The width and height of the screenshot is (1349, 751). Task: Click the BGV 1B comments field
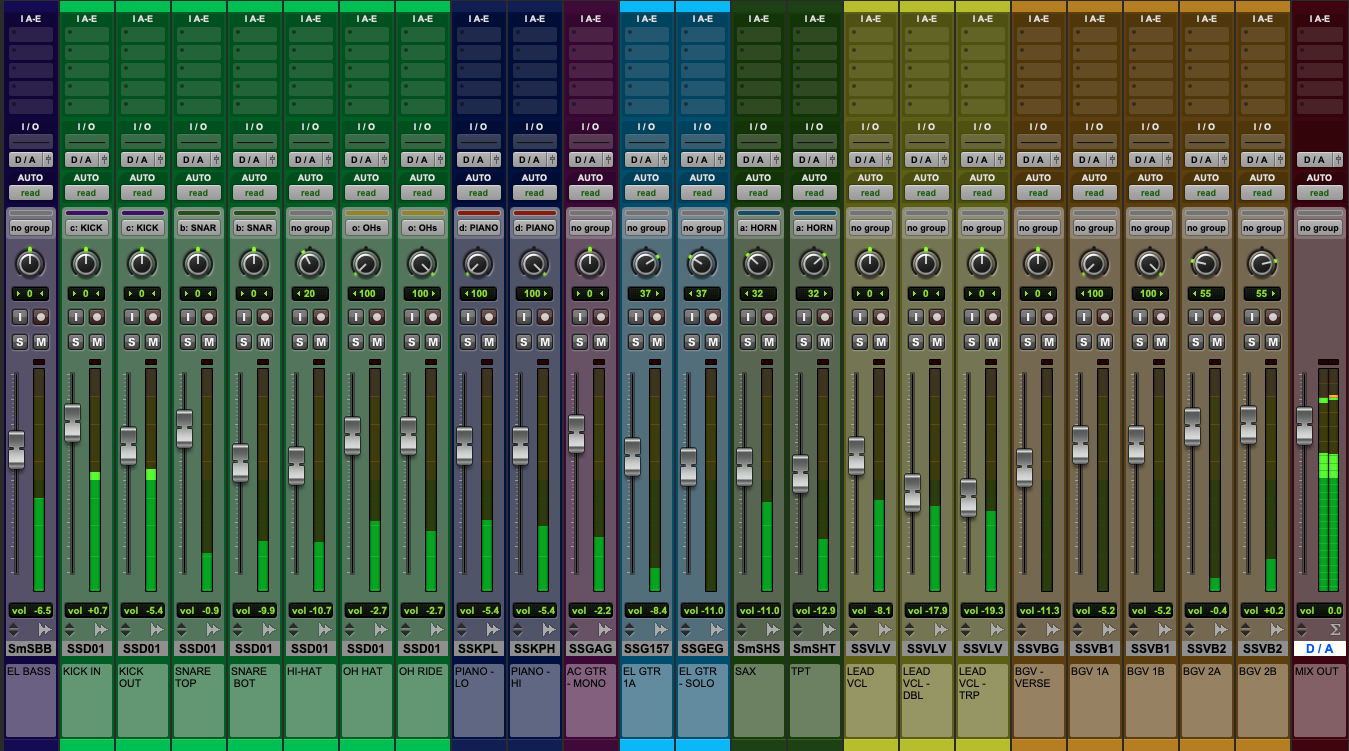click(1151, 702)
